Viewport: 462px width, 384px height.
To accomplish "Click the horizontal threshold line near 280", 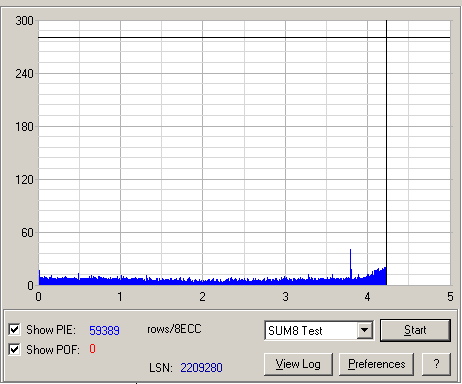I will pos(244,38).
